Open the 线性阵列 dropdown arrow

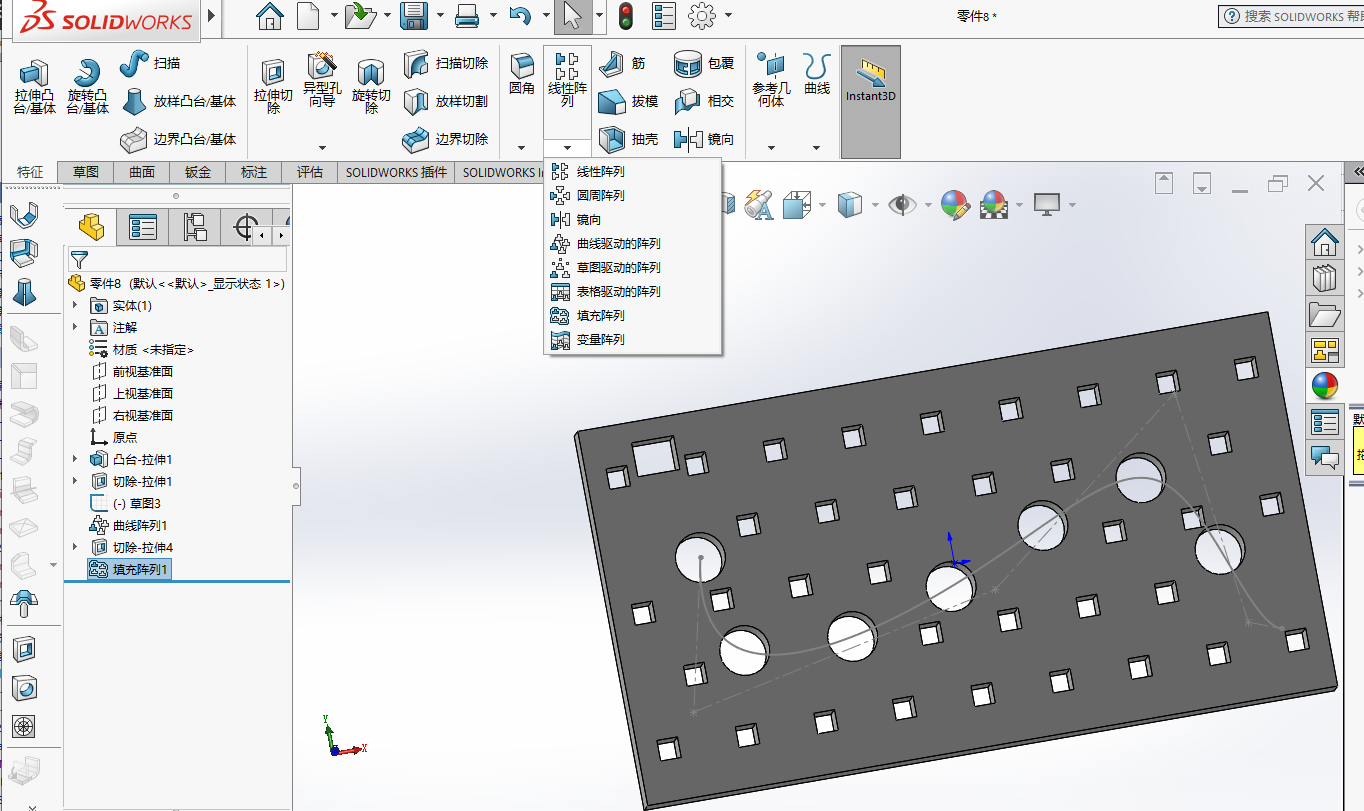[567, 148]
